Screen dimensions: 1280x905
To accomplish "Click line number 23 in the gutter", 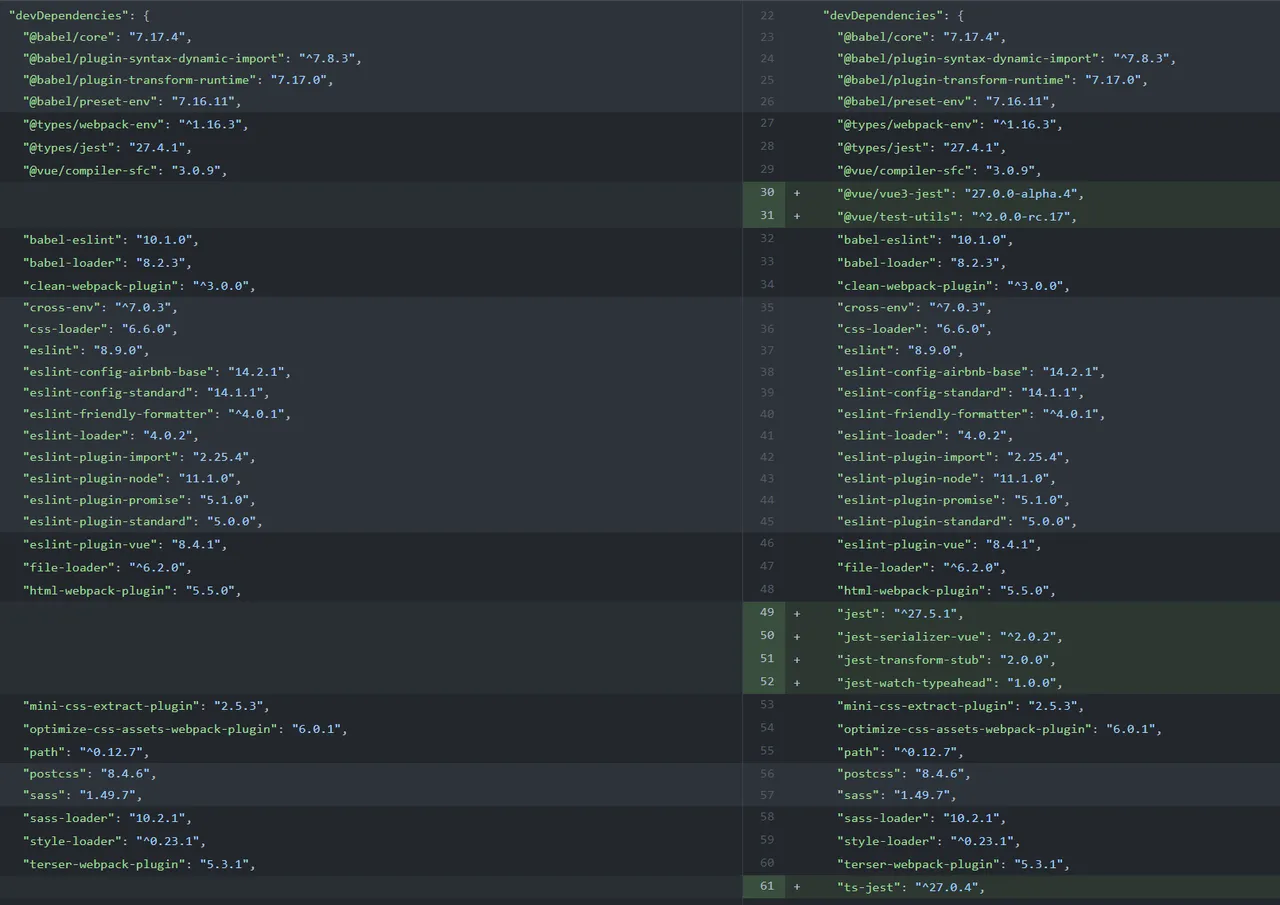I will point(767,37).
